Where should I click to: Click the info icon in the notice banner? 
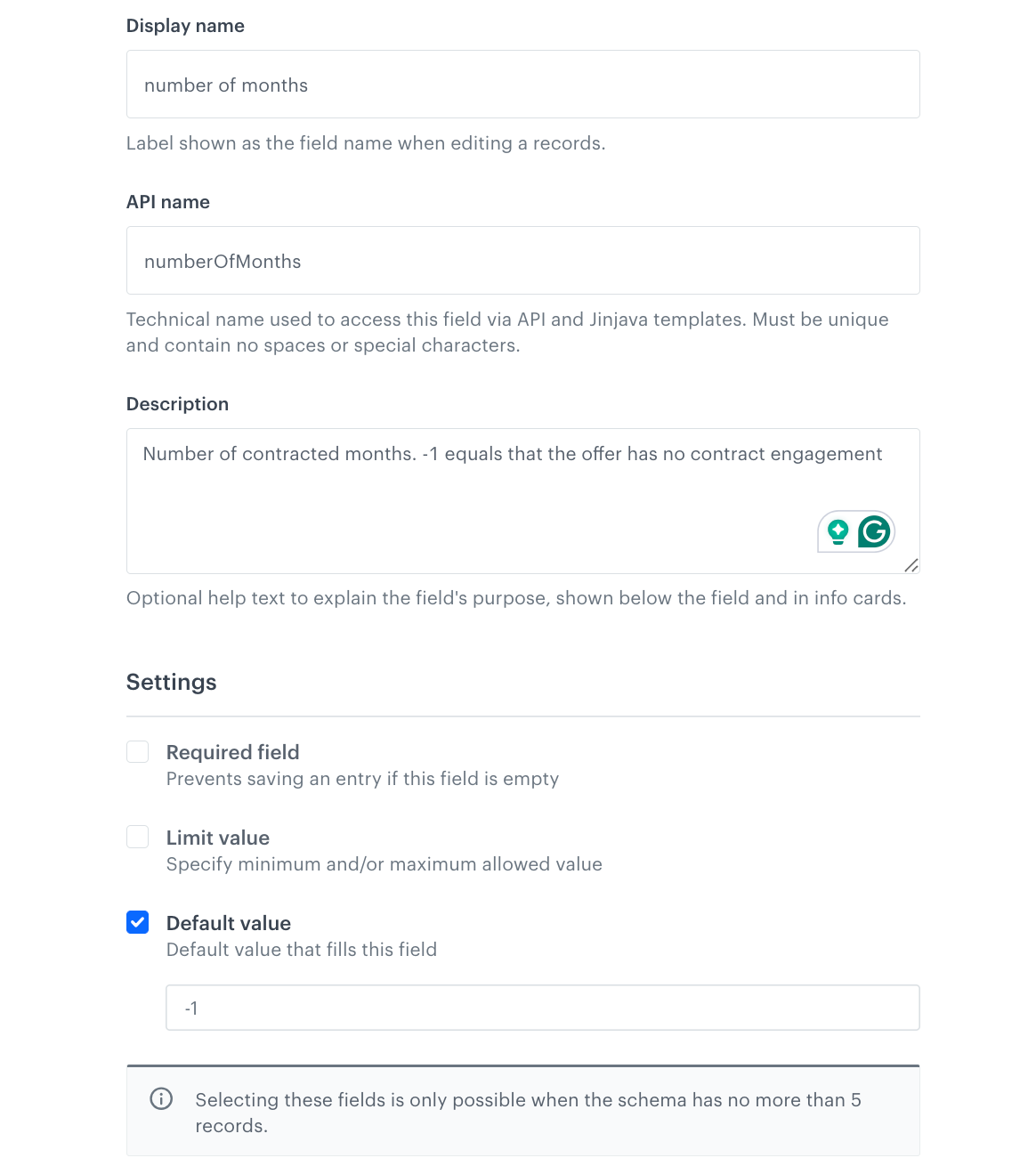(161, 1098)
